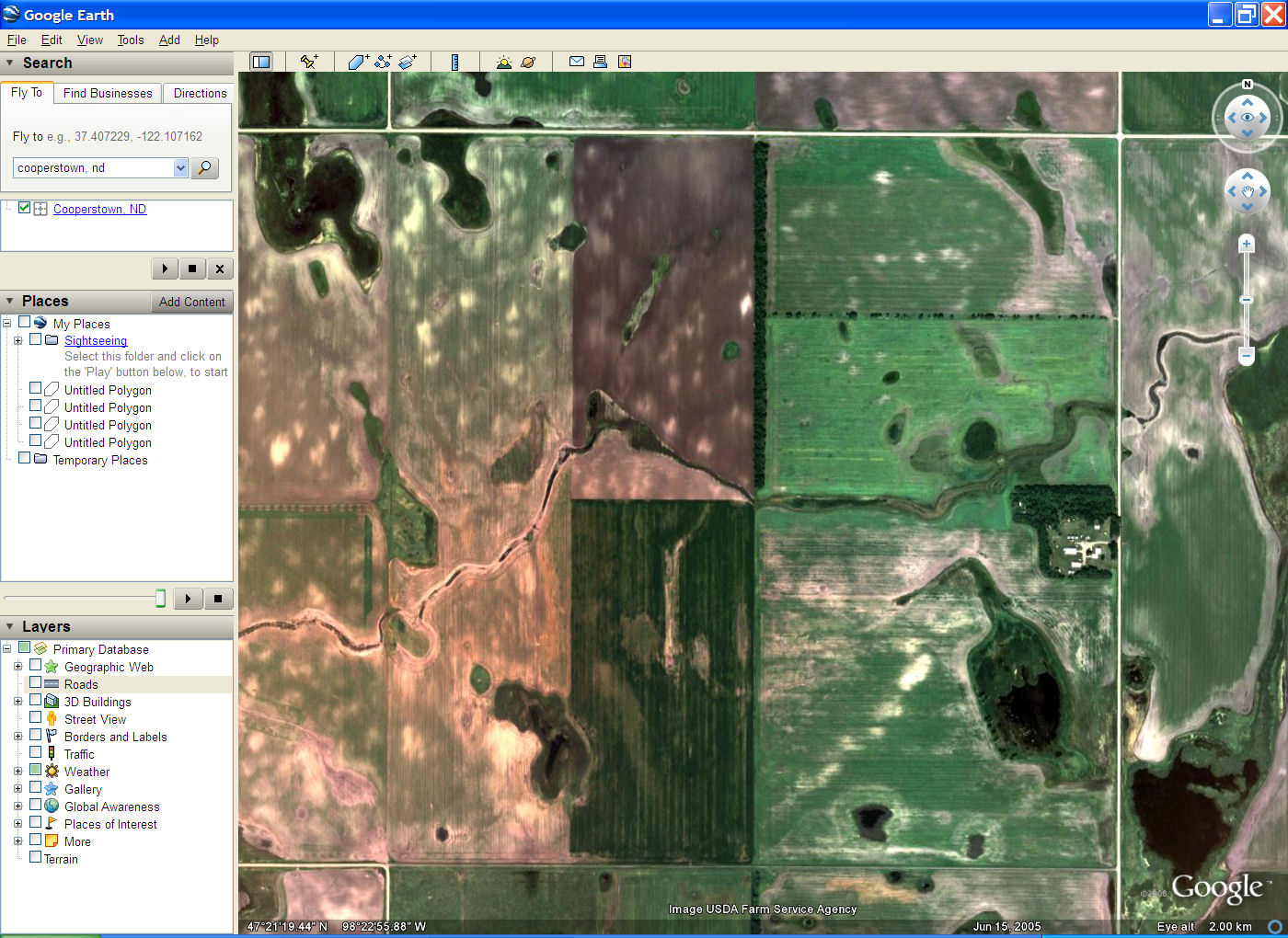This screenshot has height=938, width=1288.
Task: Enable the Street View layer checkbox
Action: point(35,717)
